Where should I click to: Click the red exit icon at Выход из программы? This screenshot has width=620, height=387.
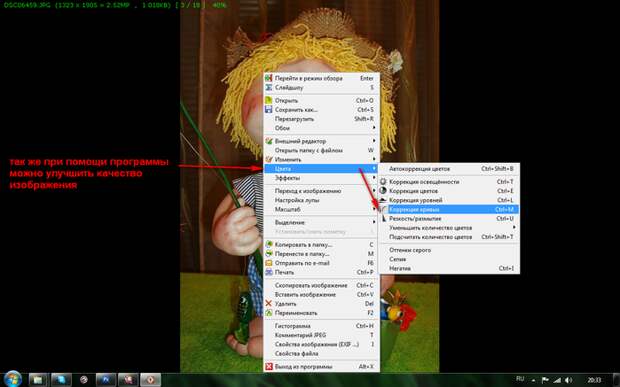click(x=268, y=366)
